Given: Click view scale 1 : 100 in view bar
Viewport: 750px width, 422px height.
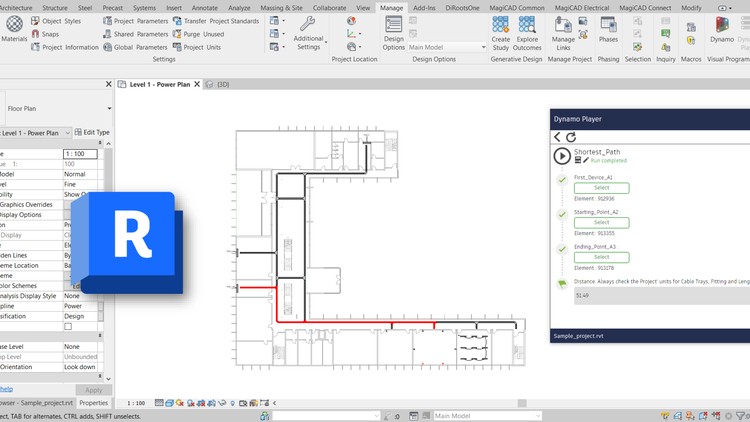Looking at the screenshot, I should (x=136, y=403).
